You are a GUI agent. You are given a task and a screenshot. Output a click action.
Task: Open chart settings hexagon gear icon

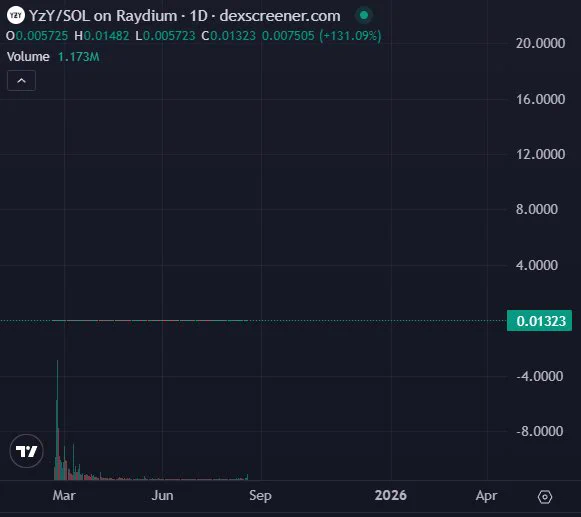coord(545,497)
